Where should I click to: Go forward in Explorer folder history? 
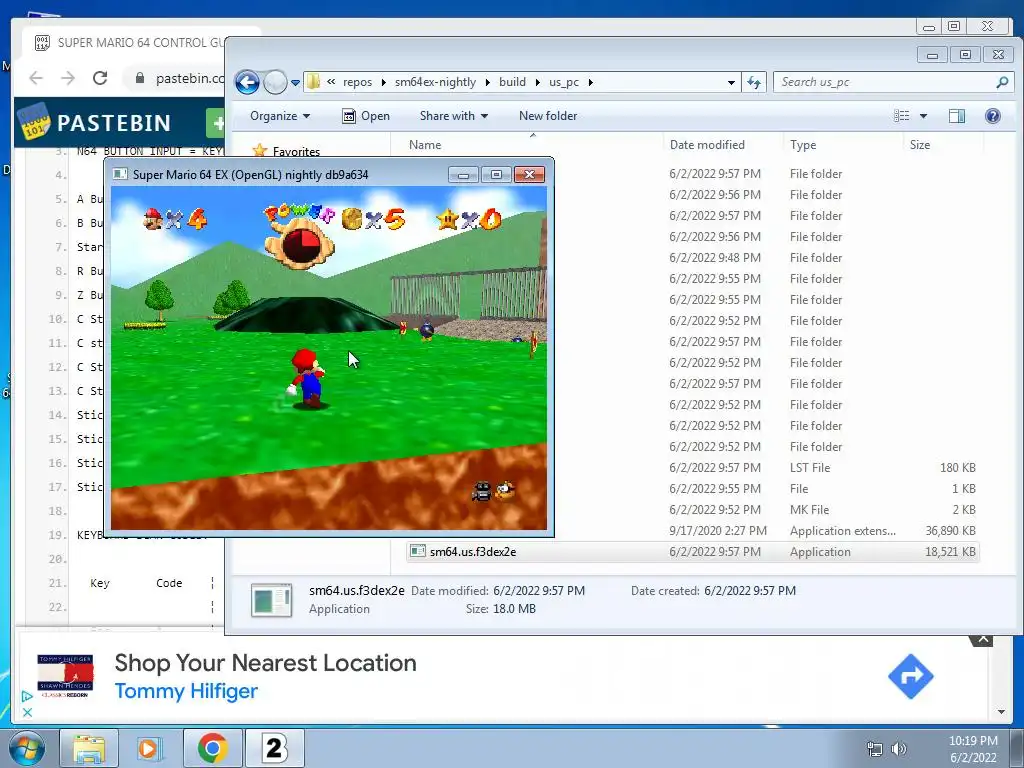pyautogui.click(x=275, y=82)
